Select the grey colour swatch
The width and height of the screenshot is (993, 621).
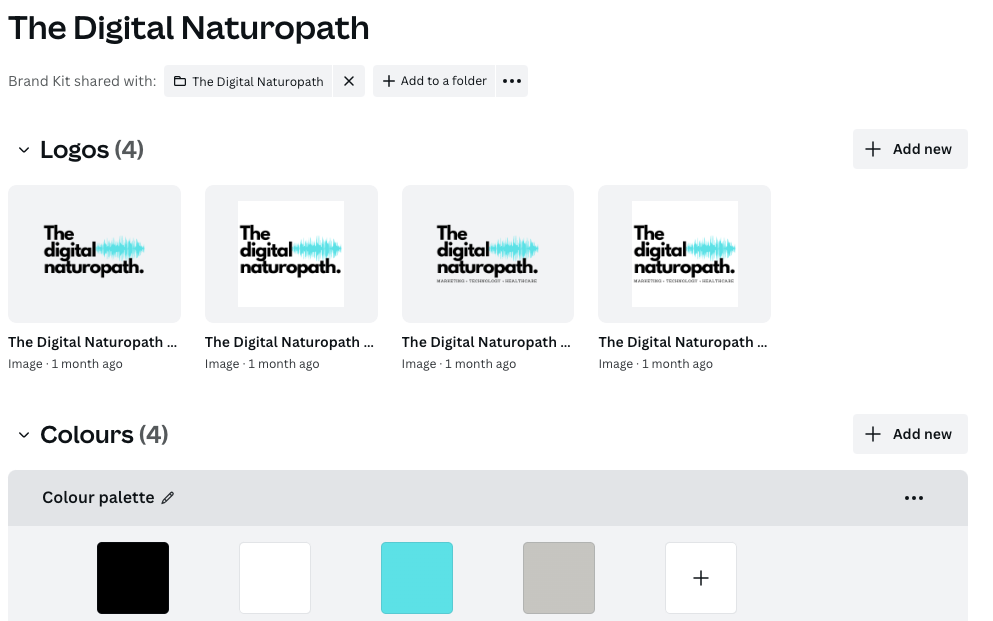pos(559,578)
